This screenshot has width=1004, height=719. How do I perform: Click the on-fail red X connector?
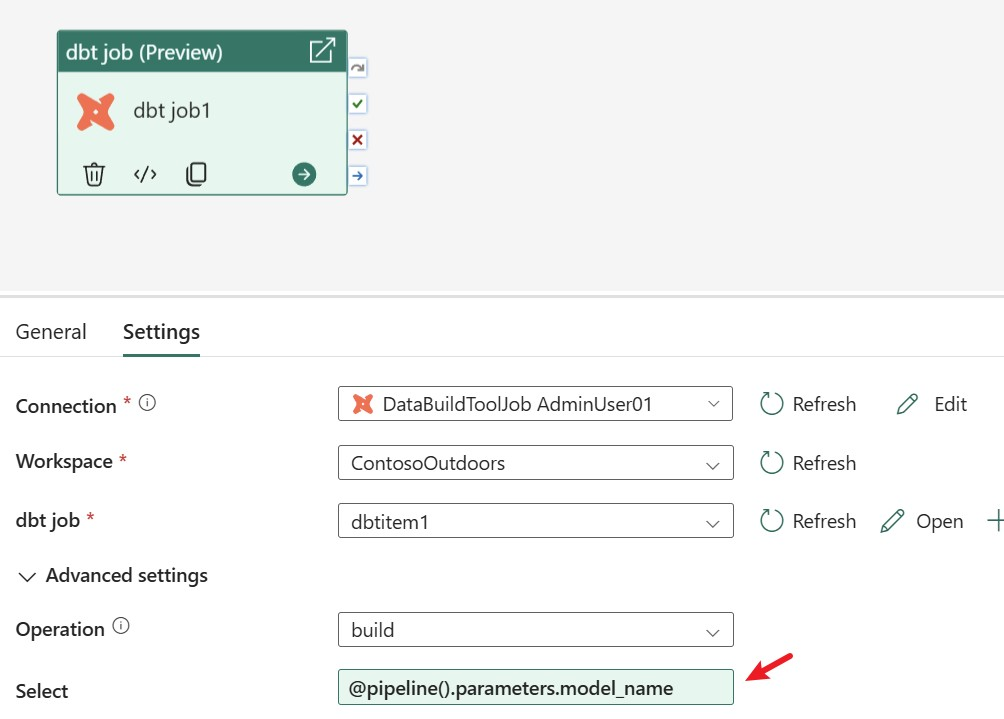pos(358,140)
